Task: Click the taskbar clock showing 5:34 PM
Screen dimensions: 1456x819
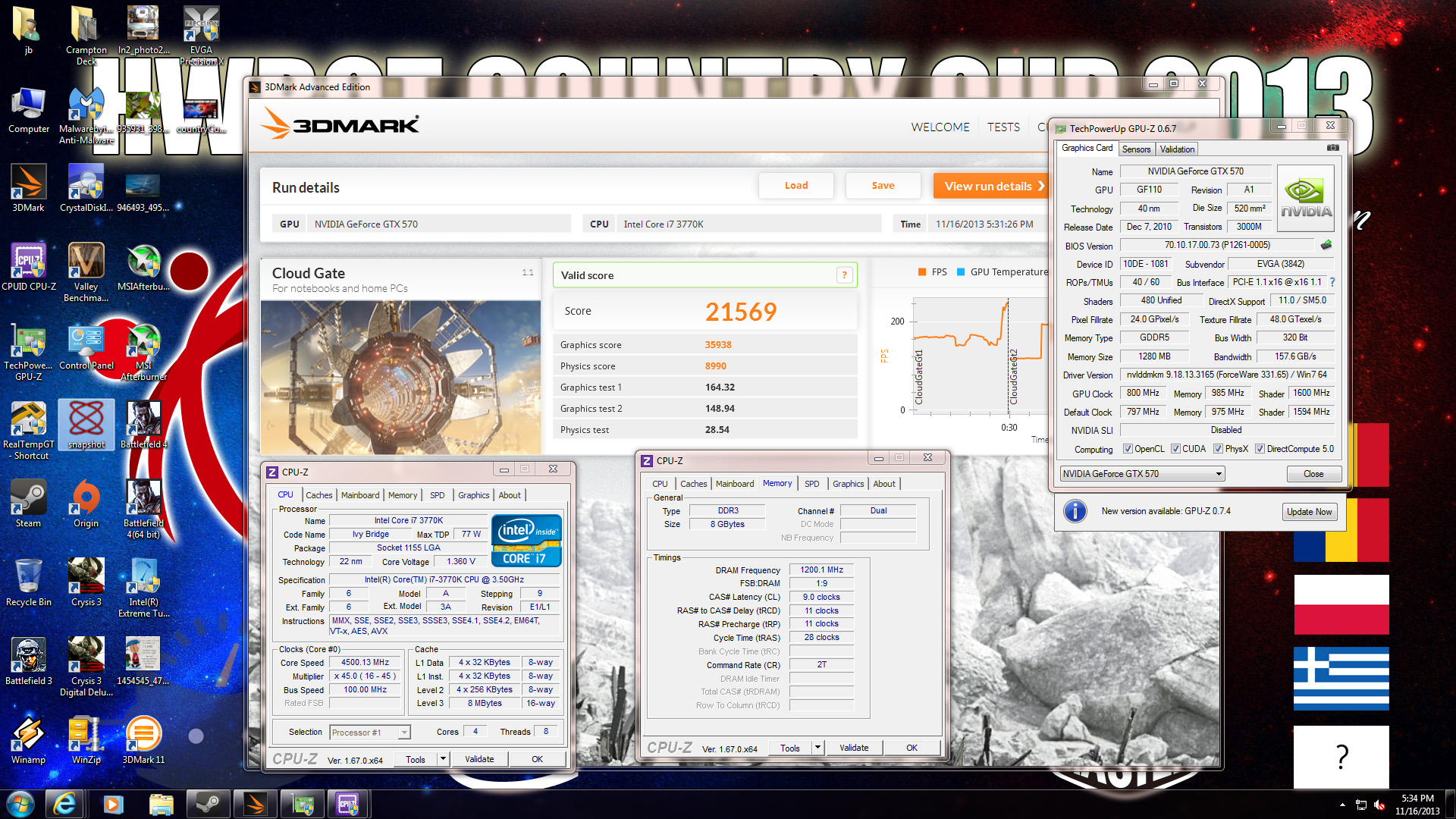Action: 1417,804
